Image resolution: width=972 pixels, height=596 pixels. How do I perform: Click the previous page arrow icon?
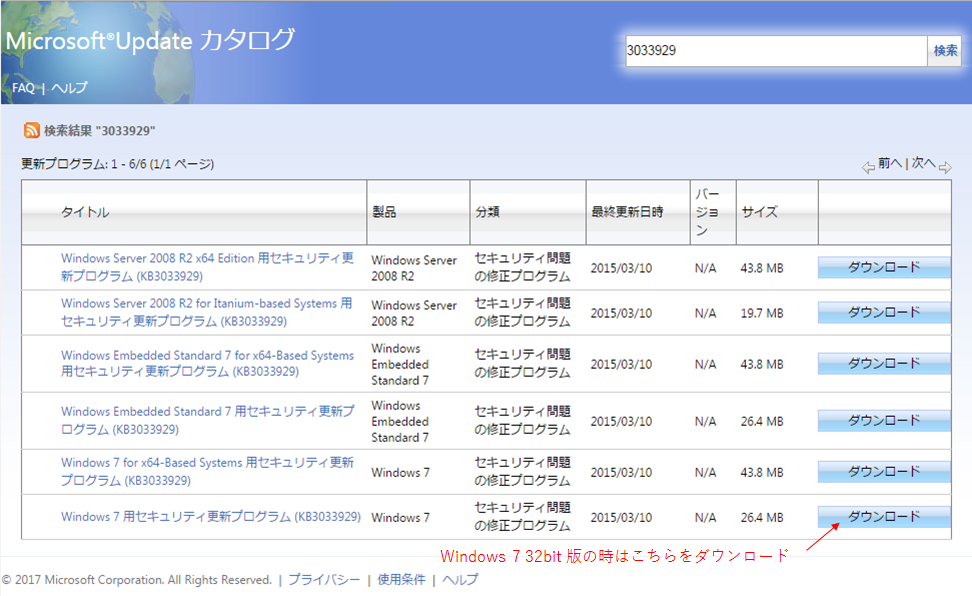pos(868,167)
